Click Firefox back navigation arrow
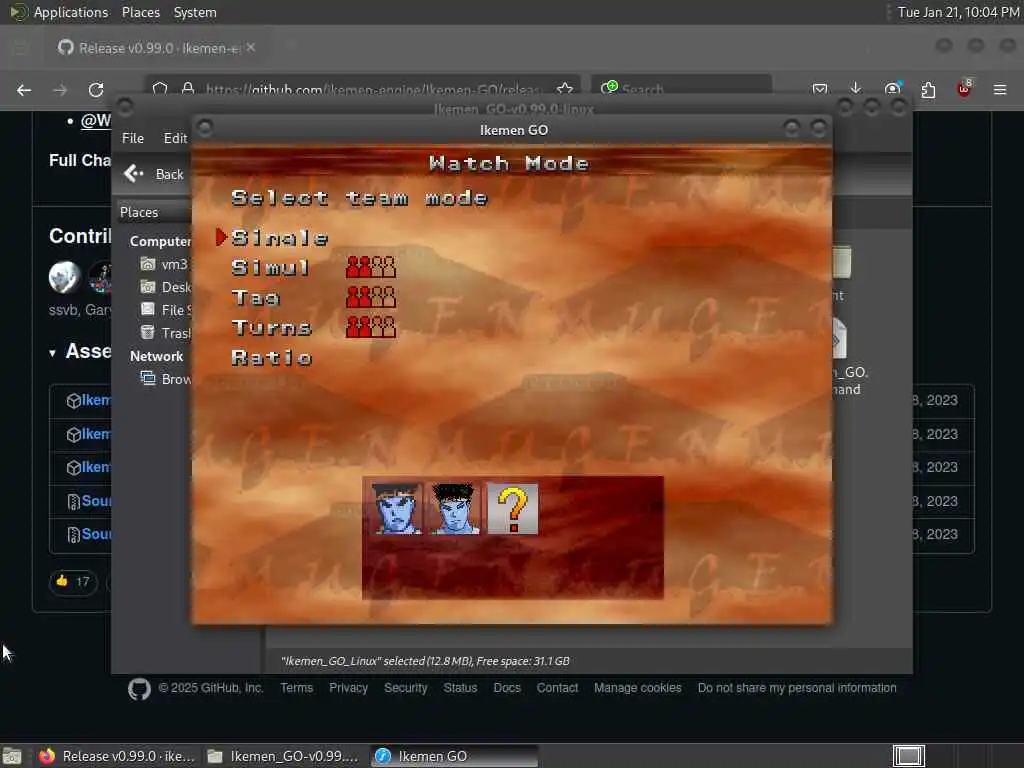The width and height of the screenshot is (1024, 768). pyautogui.click(x=24, y=90)
